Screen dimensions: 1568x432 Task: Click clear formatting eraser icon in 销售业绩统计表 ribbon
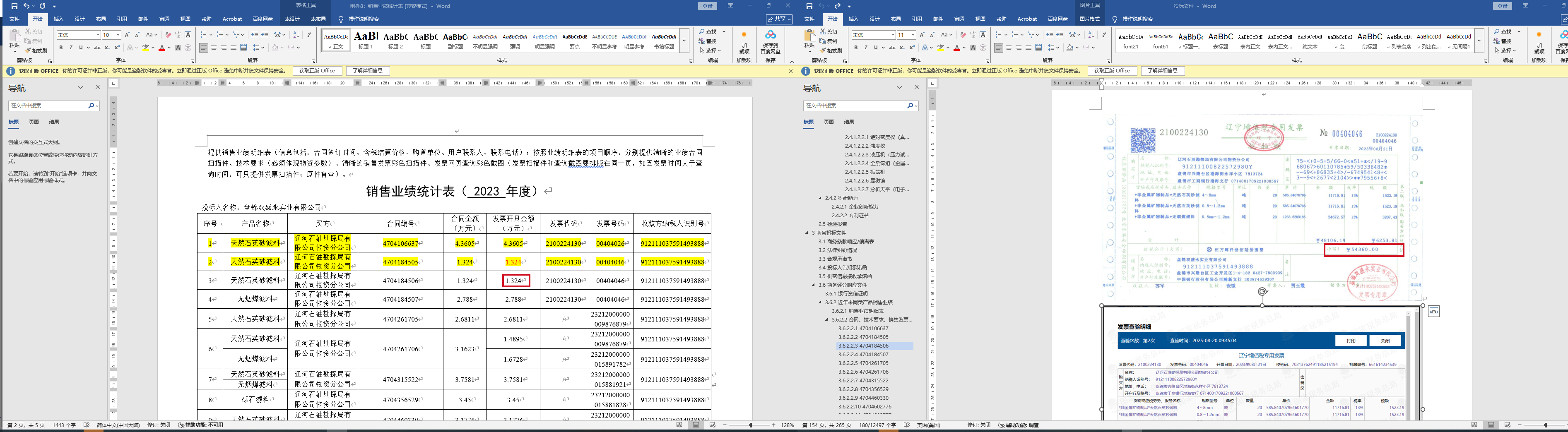pos(168,35)
